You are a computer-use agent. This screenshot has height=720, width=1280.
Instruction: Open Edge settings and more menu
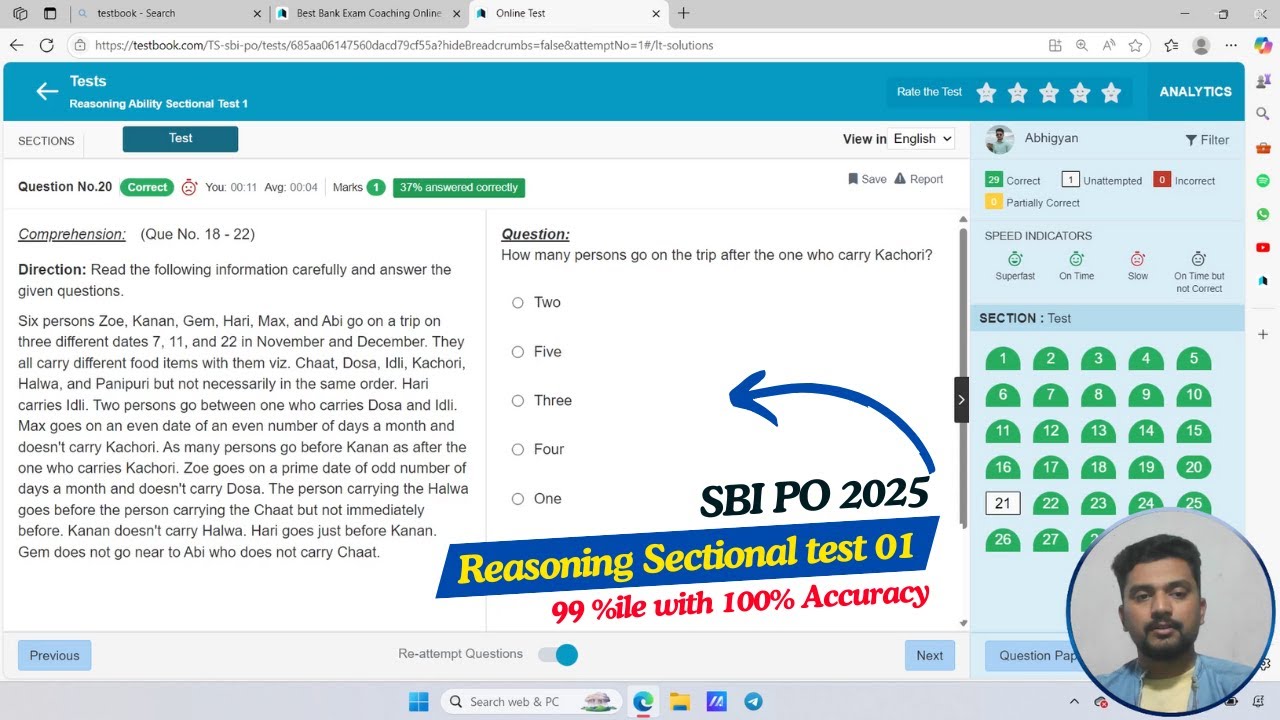click(1232, 45)
